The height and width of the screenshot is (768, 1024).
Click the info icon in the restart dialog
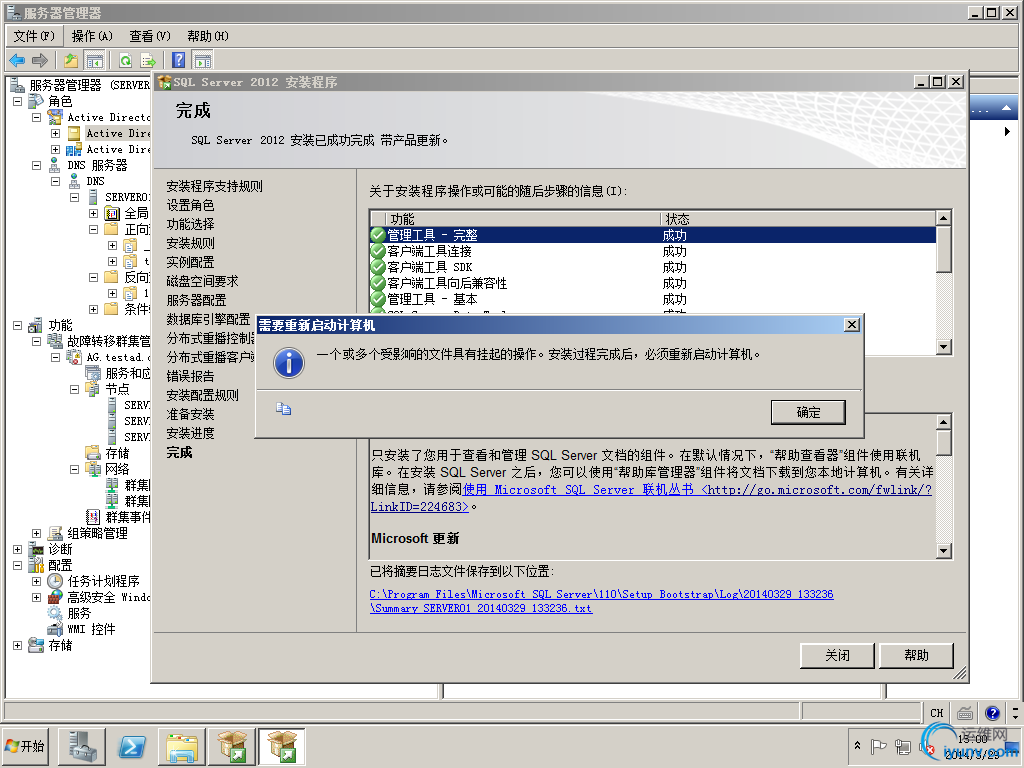[x=289, y=362]
